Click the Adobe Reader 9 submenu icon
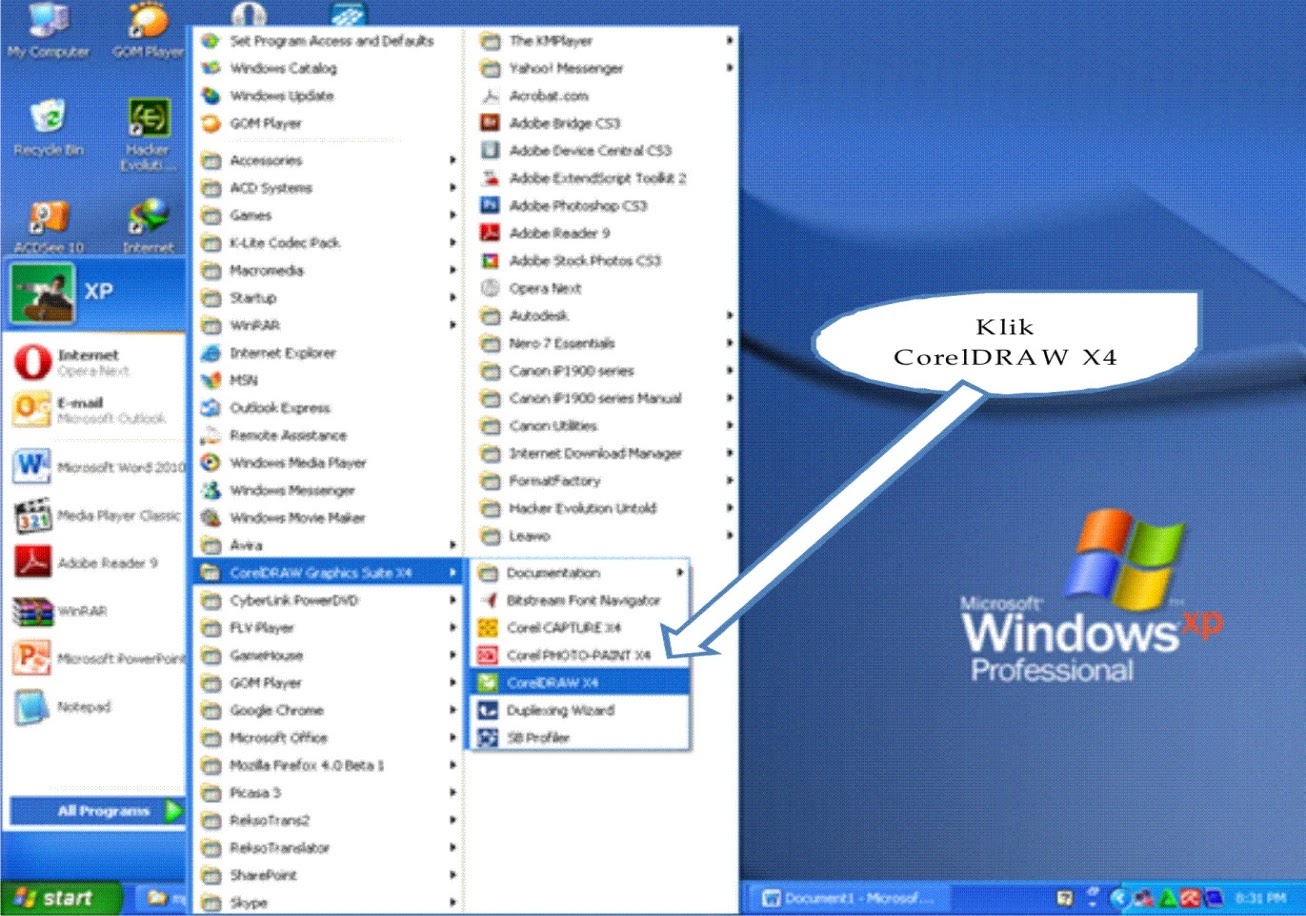Screen dimensions: 1306x916 point(490,233)
